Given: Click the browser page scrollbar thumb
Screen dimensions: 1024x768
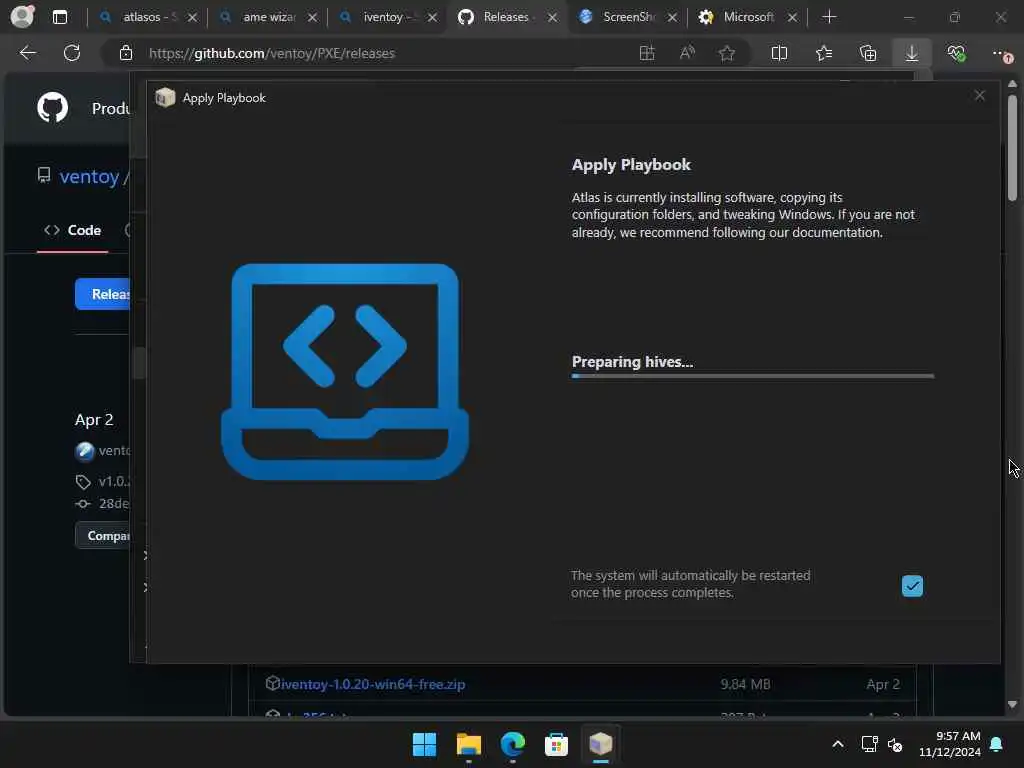Looking at the screenshot, I should (1012, 148).
